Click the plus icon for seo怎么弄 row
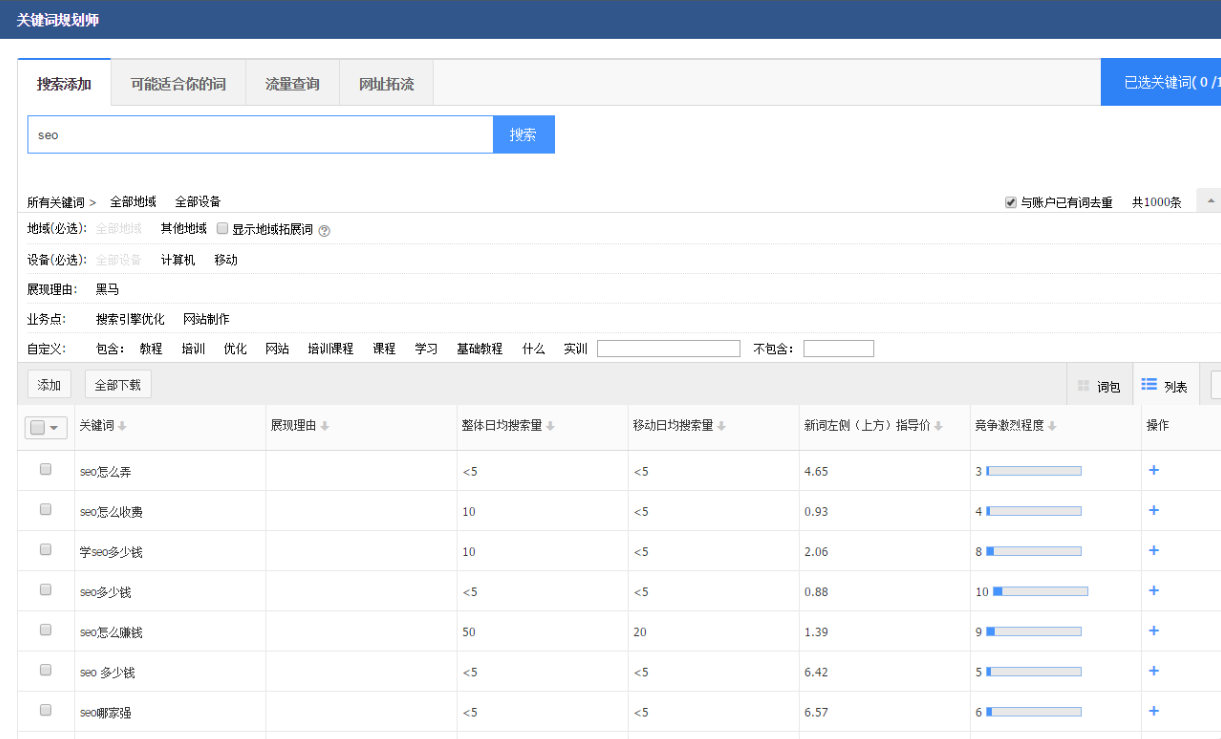The width and height of the screenshot is (1221, 739). pyautogui.click(x=1153, y=470)
